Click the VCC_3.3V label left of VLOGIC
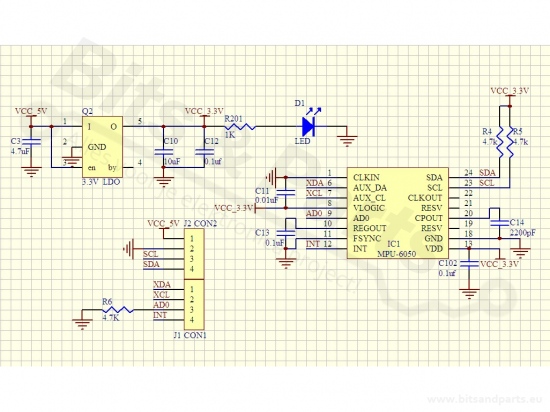 (x=233, y=208)
